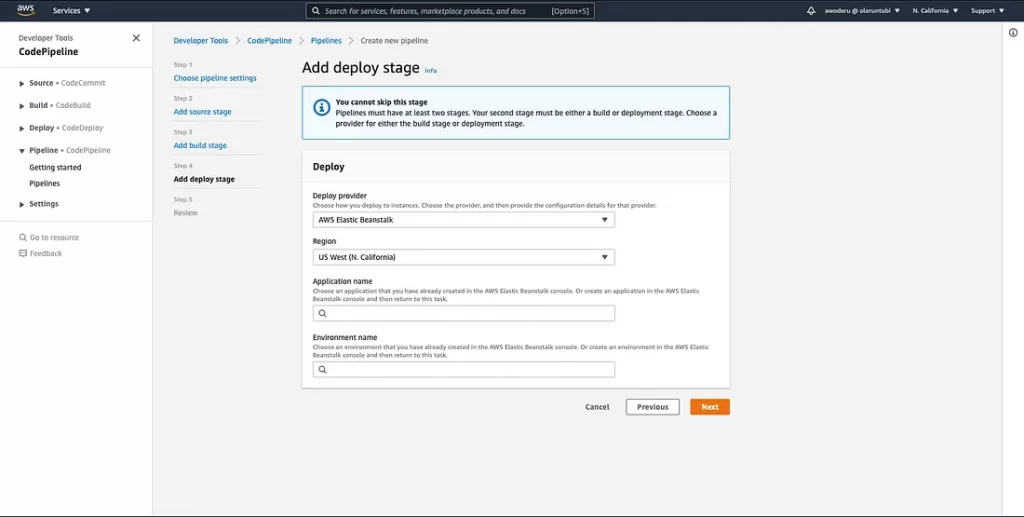Click the Feedback icon in sidebar
1024x517 pixels.
(23, 254)
